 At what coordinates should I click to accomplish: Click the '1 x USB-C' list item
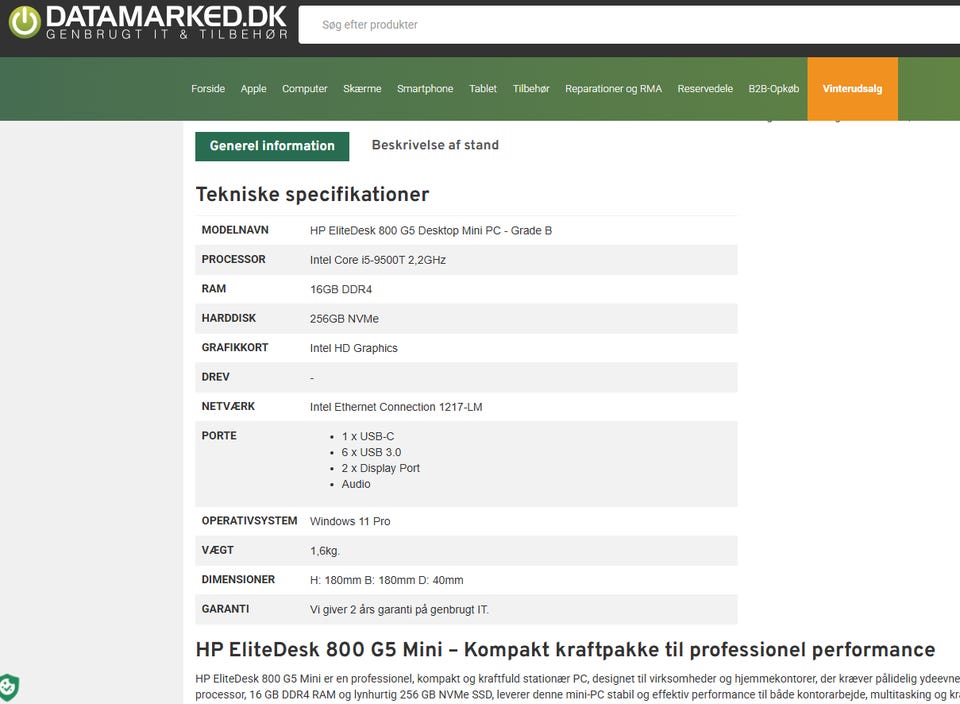pyautogui.click(x=367, y=436)
